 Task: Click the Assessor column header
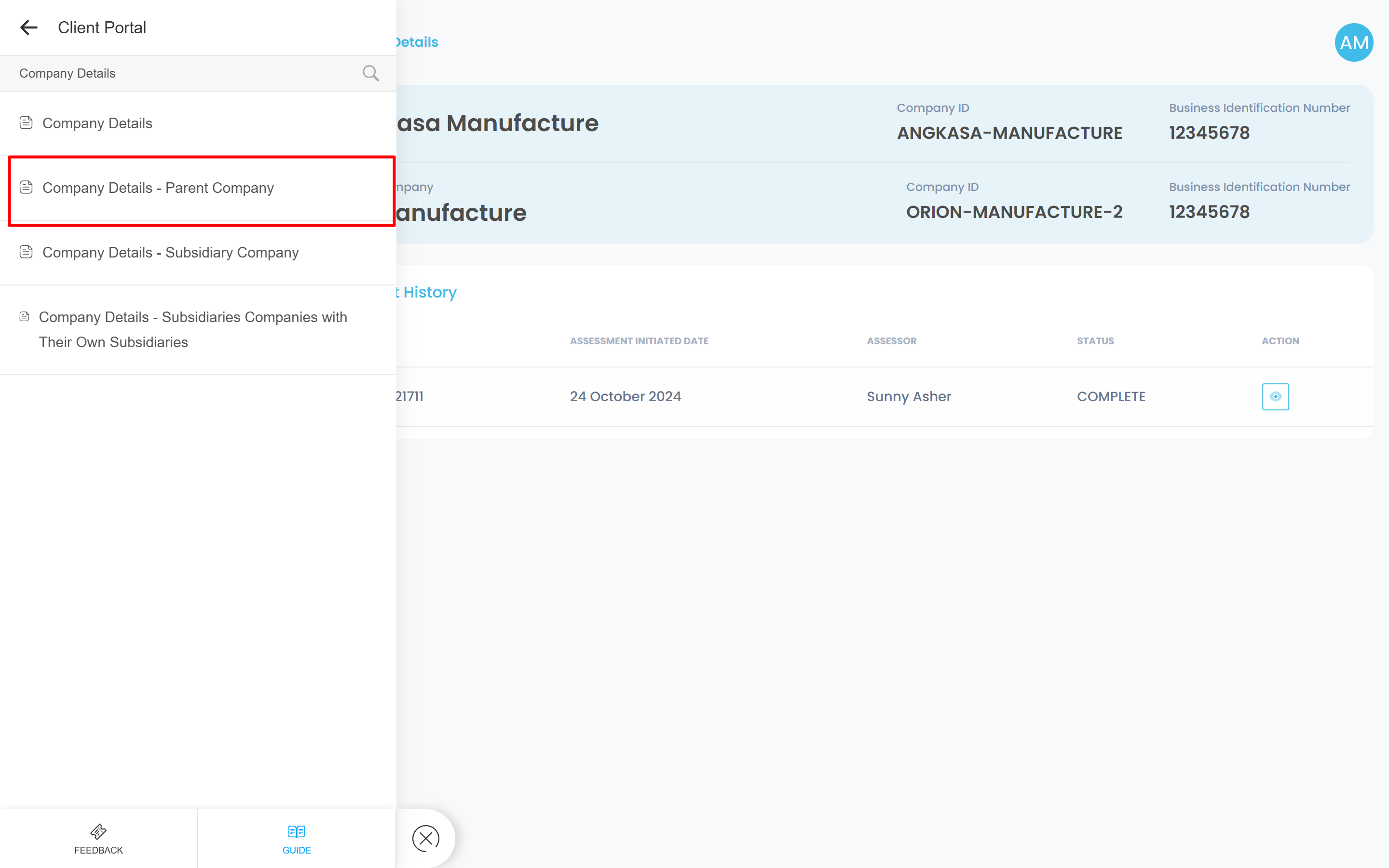click(x=891, y=341)
